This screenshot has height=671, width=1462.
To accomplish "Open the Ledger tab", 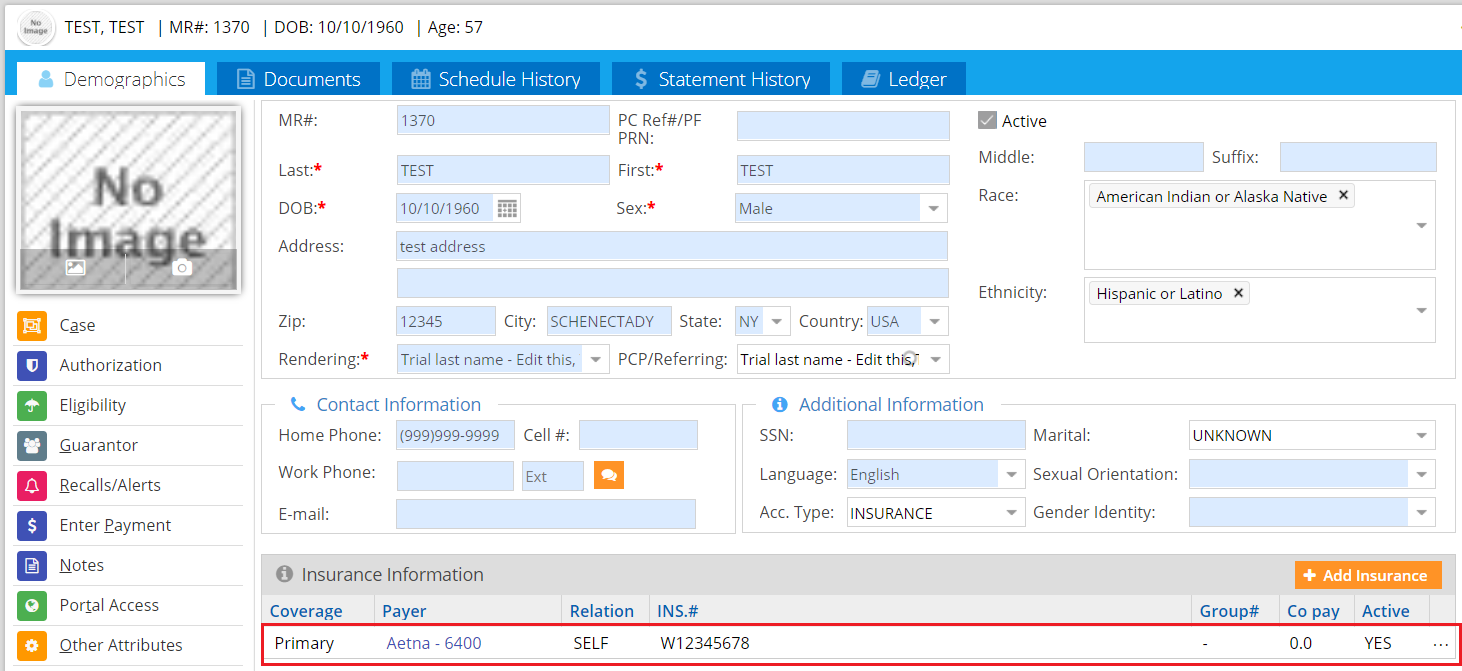I will 904,79.
